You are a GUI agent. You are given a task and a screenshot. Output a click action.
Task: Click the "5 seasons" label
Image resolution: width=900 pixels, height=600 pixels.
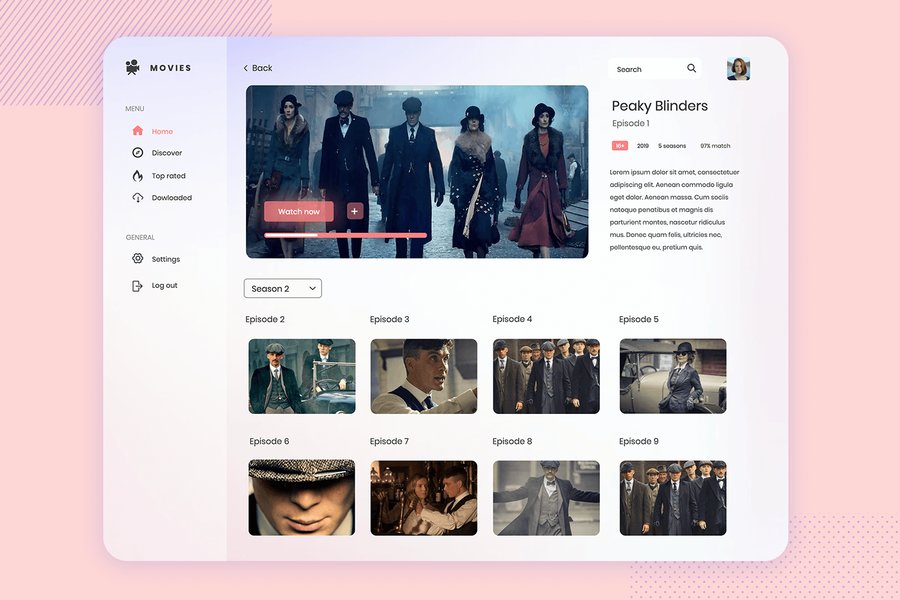click(x=672, y=146)
